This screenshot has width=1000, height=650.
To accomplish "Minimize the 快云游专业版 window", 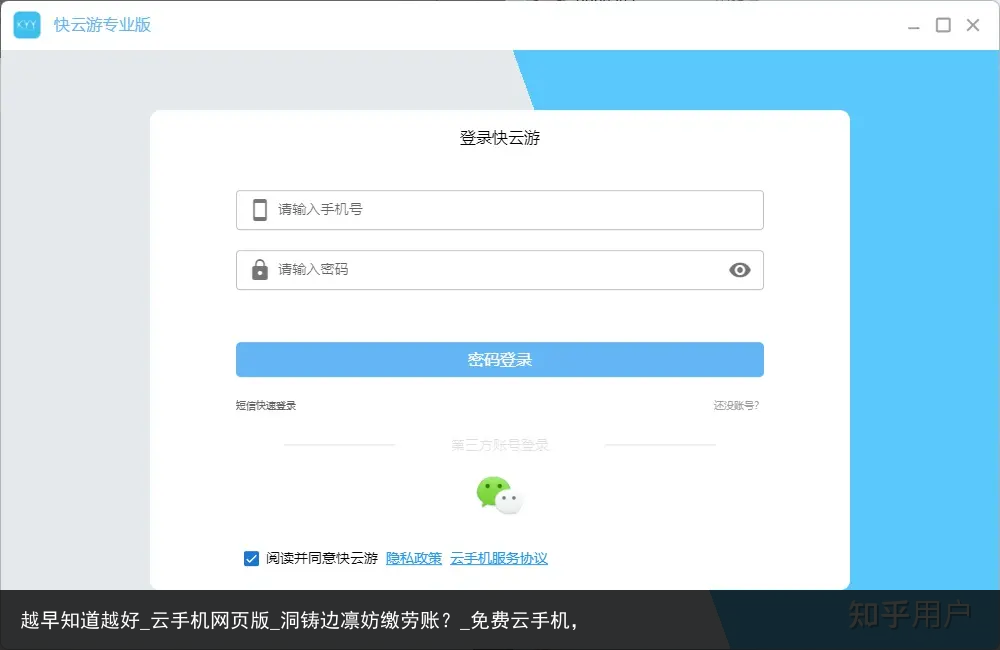I will [913, 26].
